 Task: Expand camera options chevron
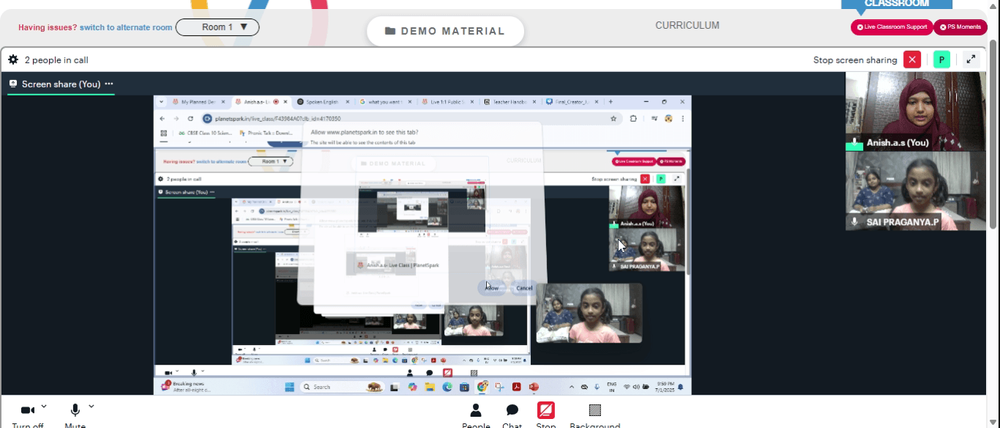44,406
